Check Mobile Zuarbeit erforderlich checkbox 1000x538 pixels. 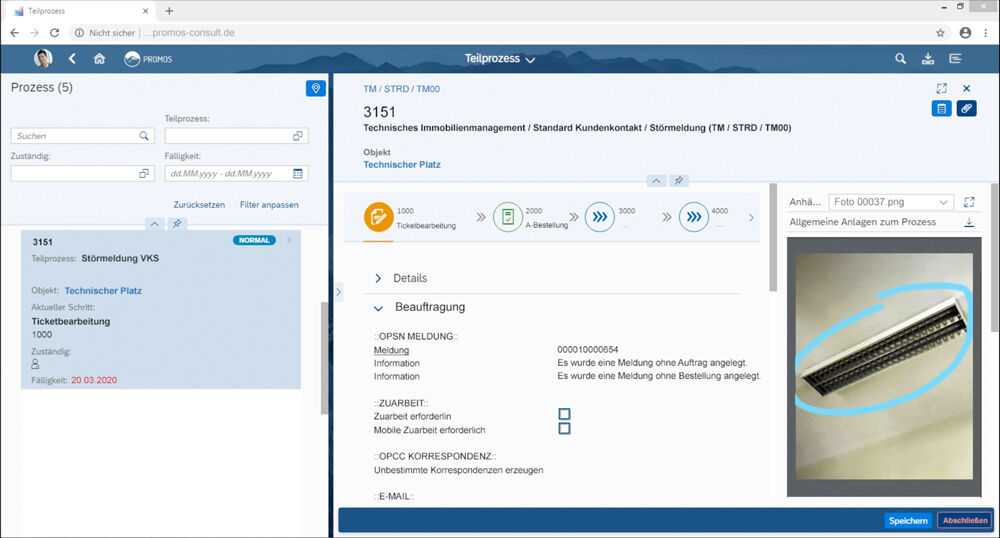[x=564, y=429]
